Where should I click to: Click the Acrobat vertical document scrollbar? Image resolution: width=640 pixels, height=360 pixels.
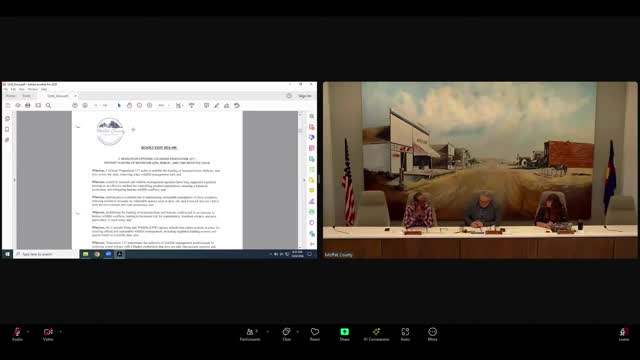[x=300, y=180]
